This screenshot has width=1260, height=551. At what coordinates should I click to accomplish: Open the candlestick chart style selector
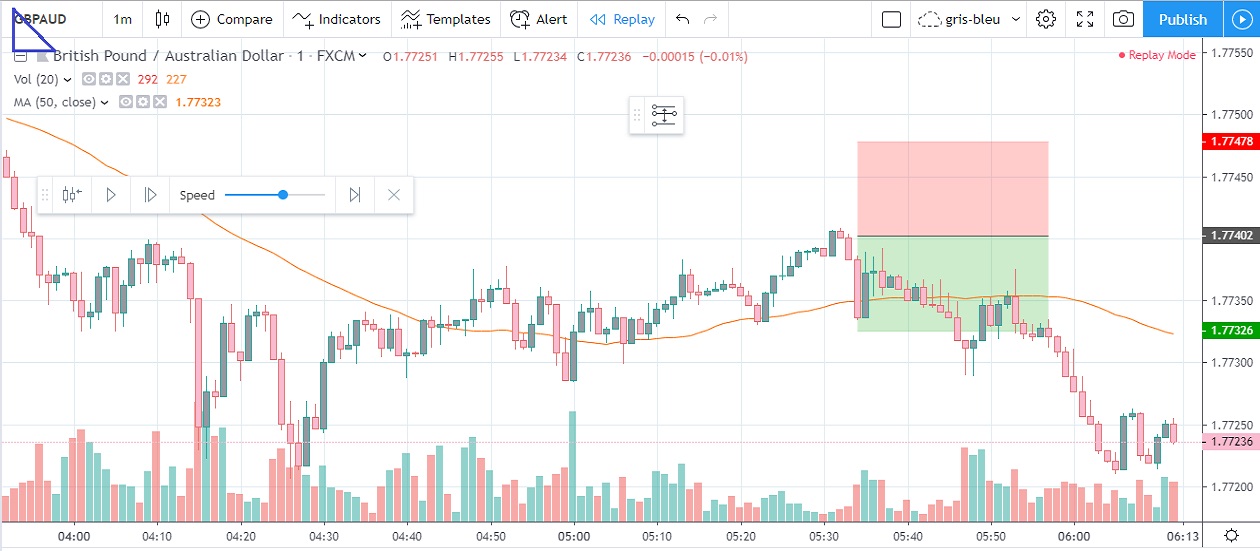[x=163, y=19]
